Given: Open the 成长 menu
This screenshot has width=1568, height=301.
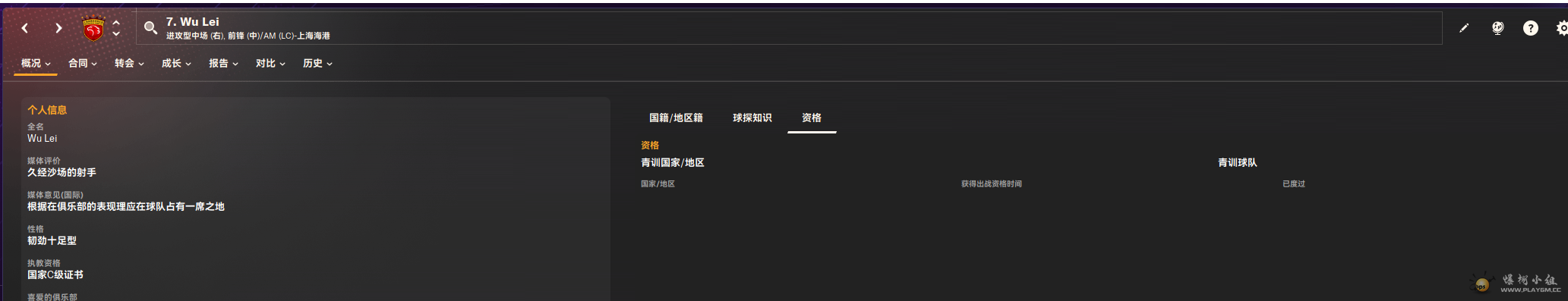Looking at the screenshot, I should (x=176, y=64).
